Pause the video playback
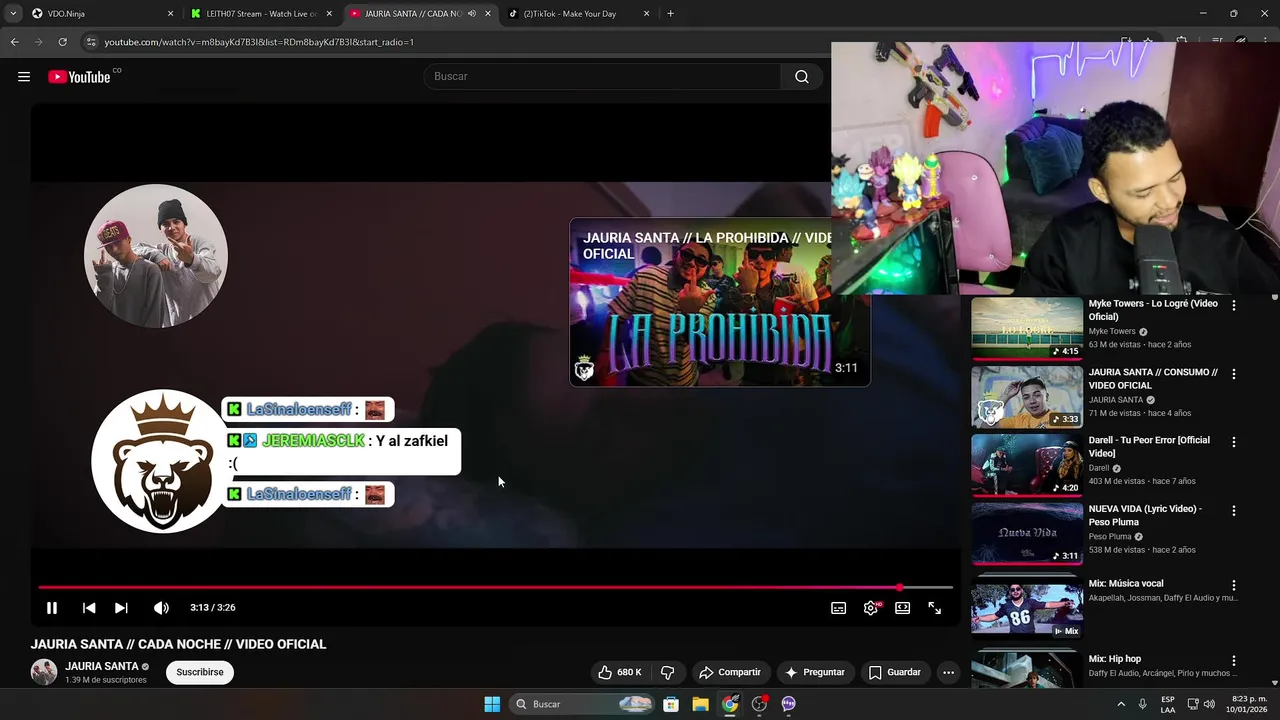Viewport: 1280px width, 720px height. click(x=52, y=608)
